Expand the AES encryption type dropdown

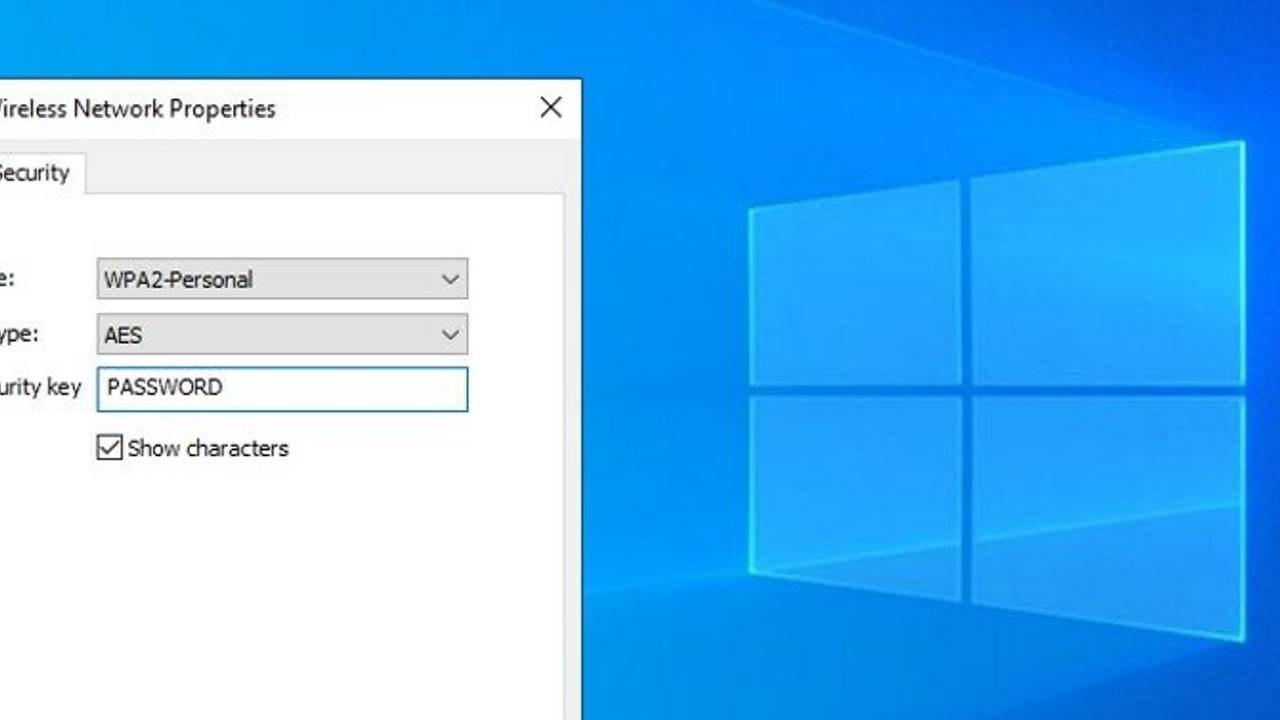tap(282, 334)
